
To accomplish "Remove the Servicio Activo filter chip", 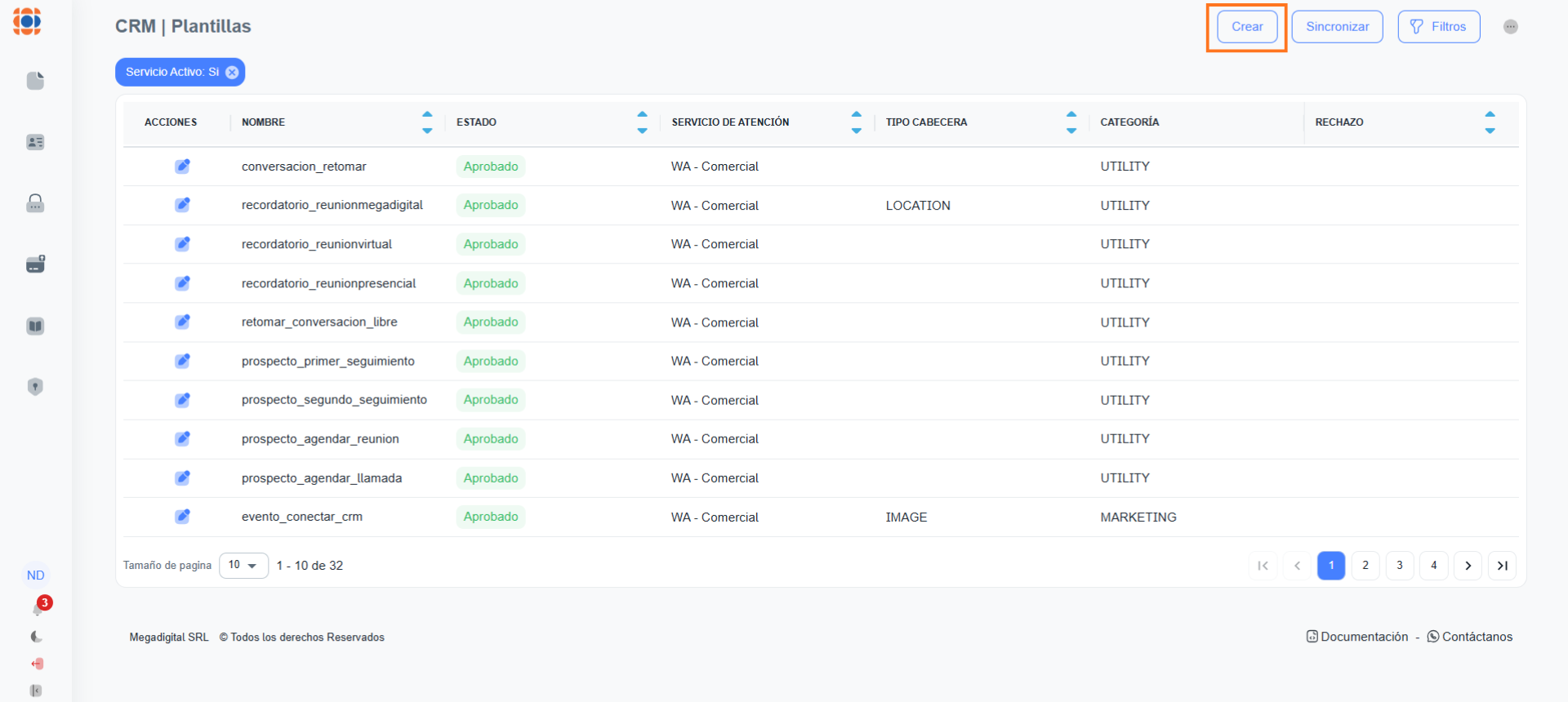I will coord(232,73).
